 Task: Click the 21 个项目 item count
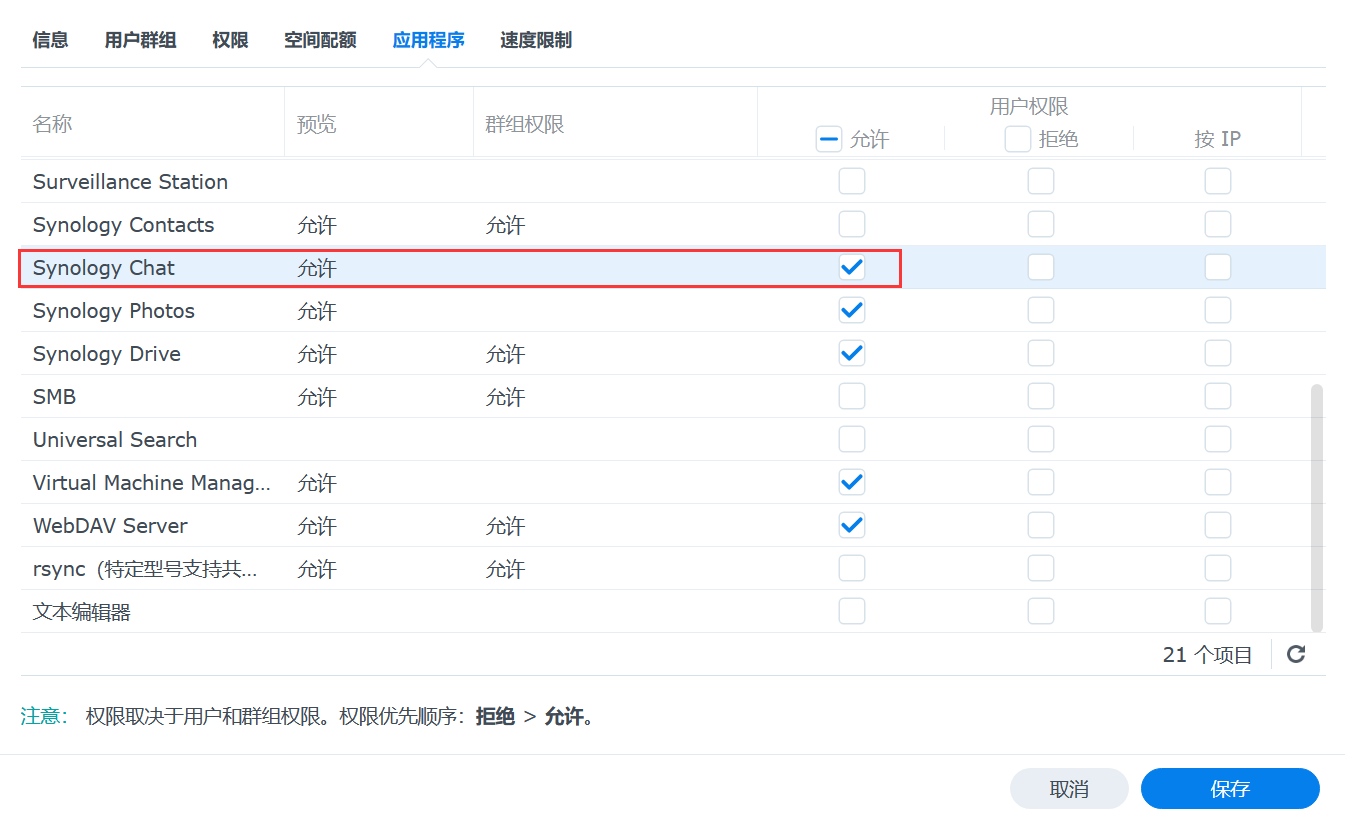pyautogui.click(x=1207, y=654)
